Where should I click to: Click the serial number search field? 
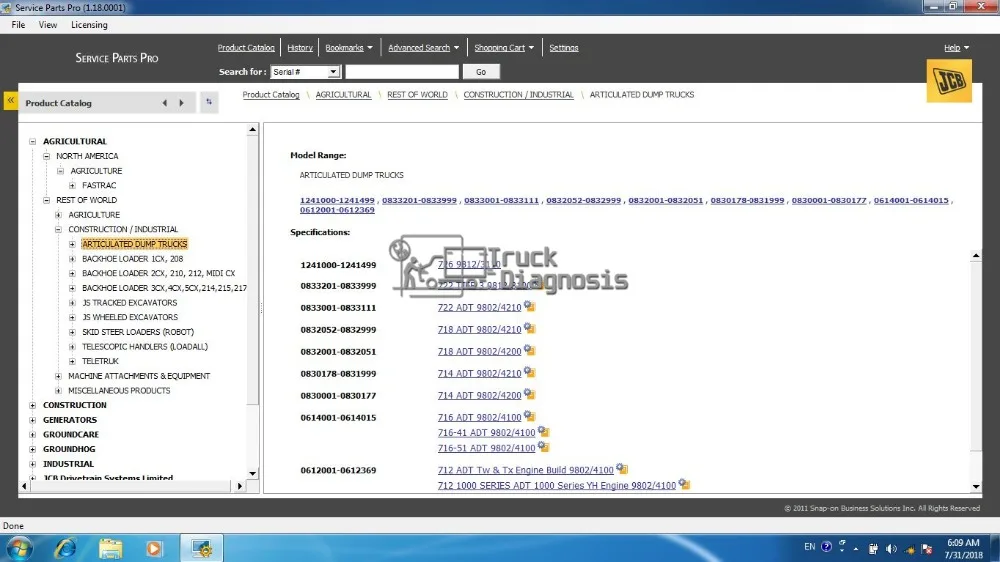(402, 72)
